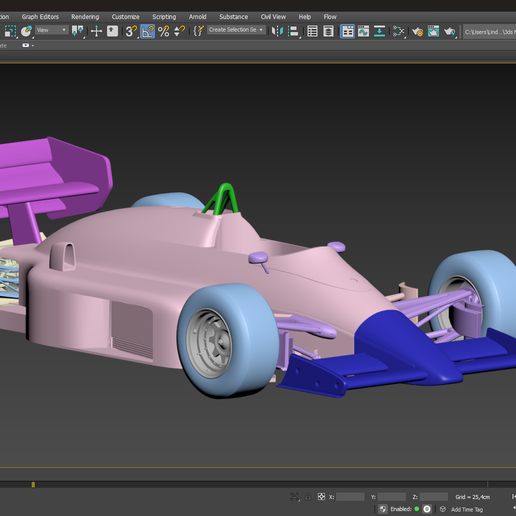Screen dimensions: 516x516
Task: Click the white circle status icon
Action: 427,509
